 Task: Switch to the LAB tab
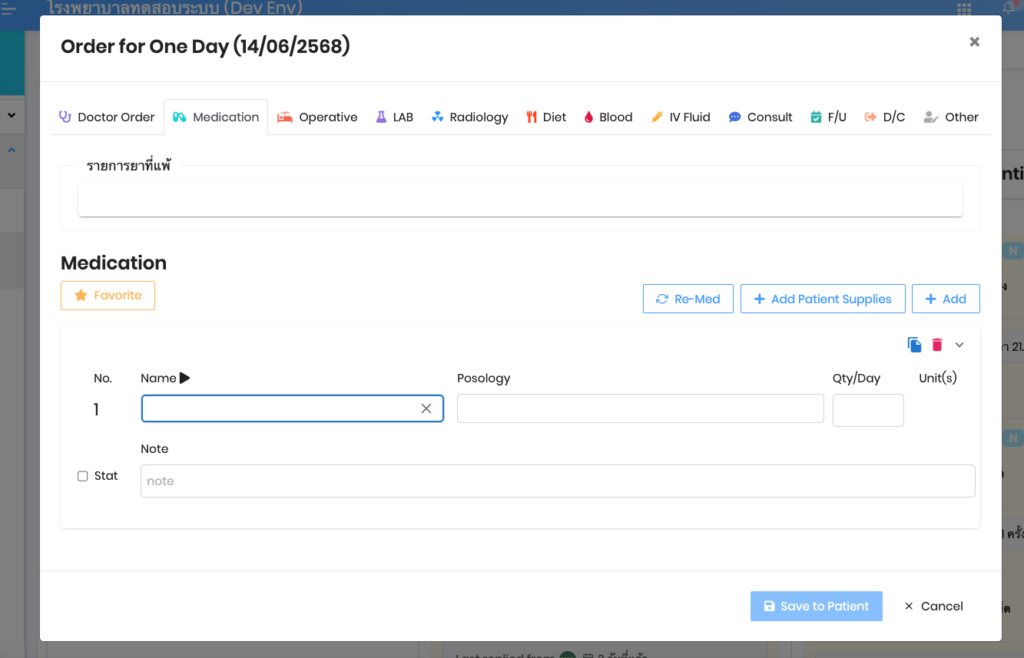point(394,117)
